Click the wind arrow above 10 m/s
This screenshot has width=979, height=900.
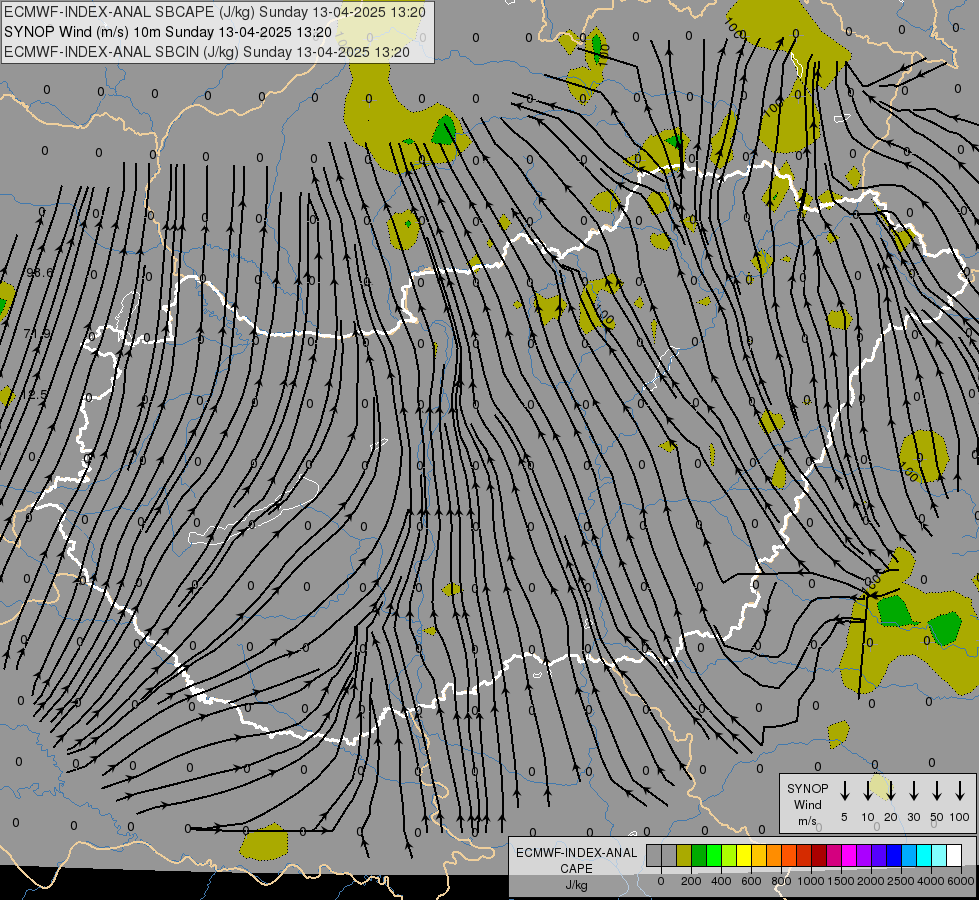868,791
